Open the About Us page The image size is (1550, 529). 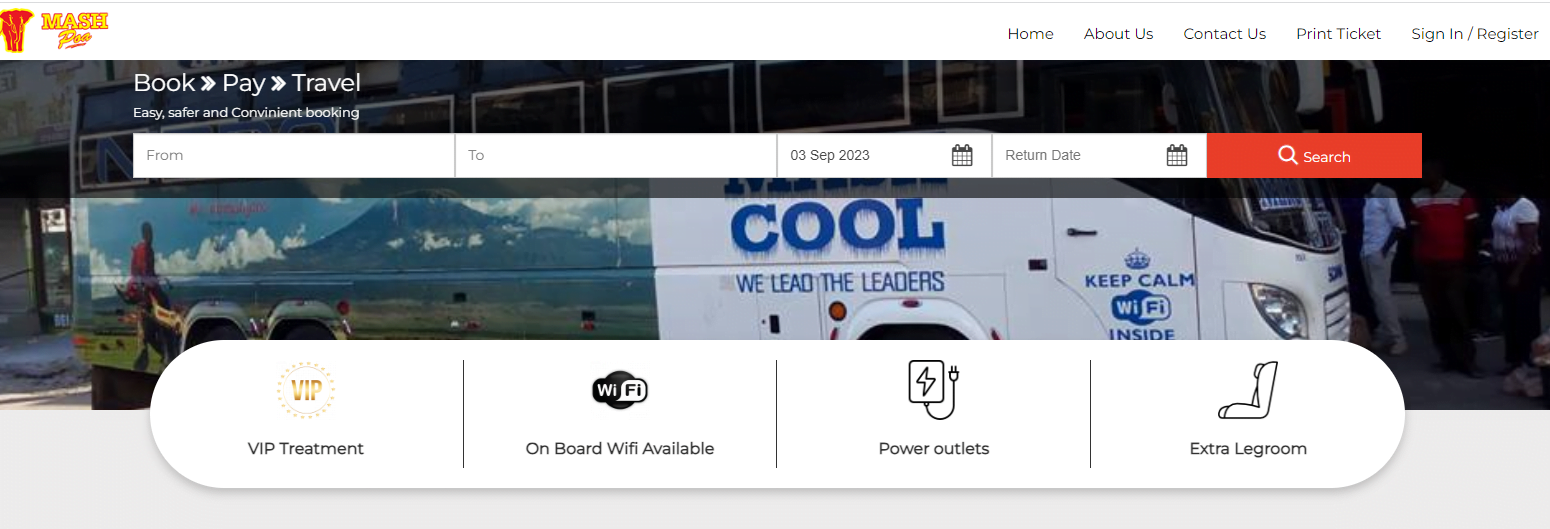(1118, 34)
